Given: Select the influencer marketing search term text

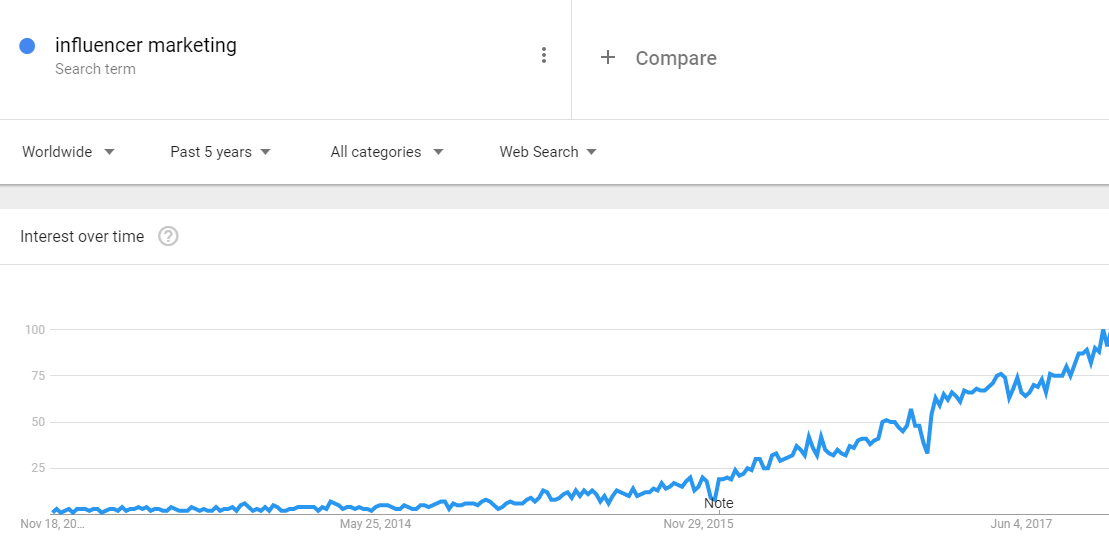Looking at the screenshot, I should [146, 45].
